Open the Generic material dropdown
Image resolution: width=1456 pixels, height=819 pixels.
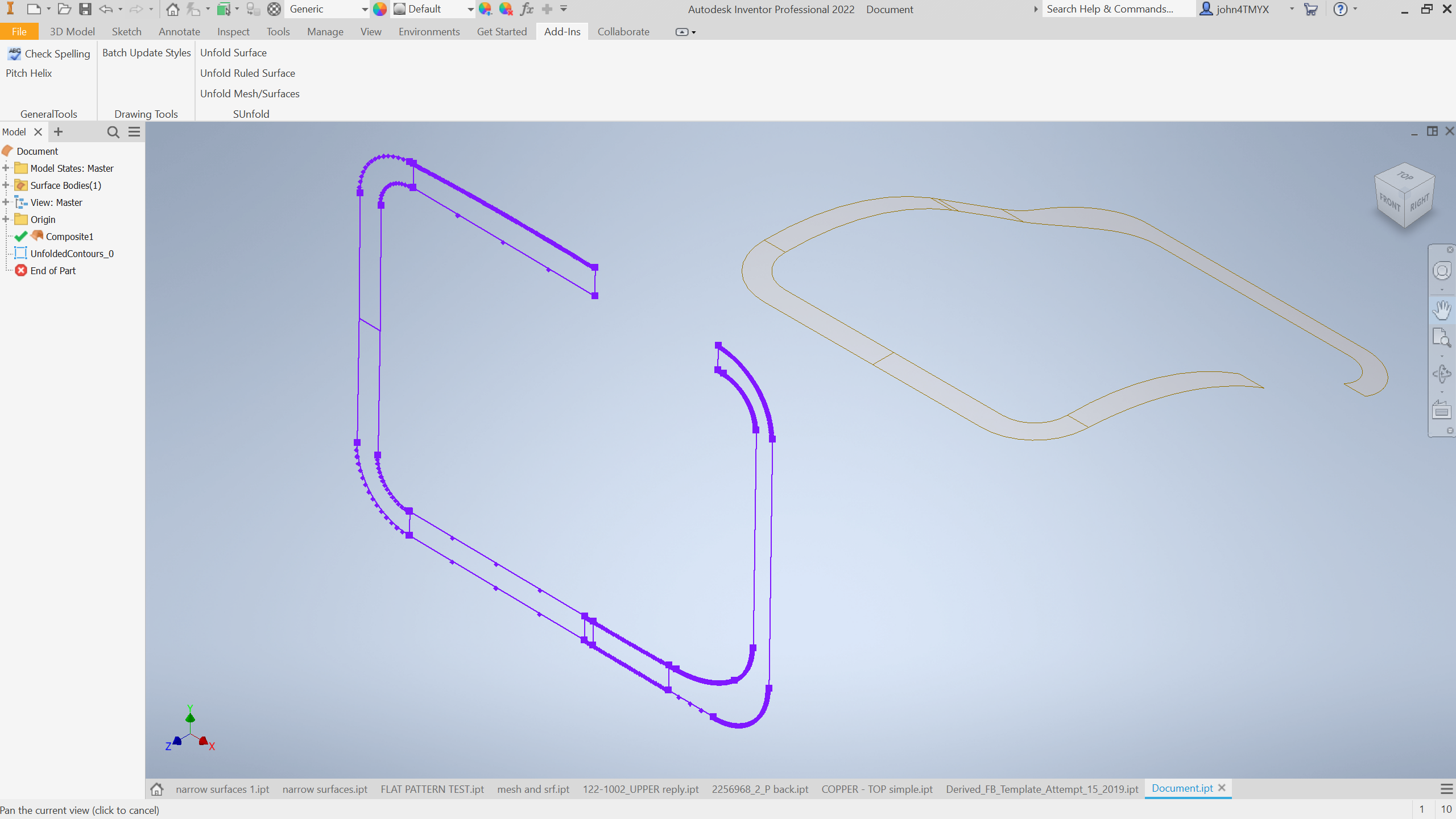(x=365, y=9)
